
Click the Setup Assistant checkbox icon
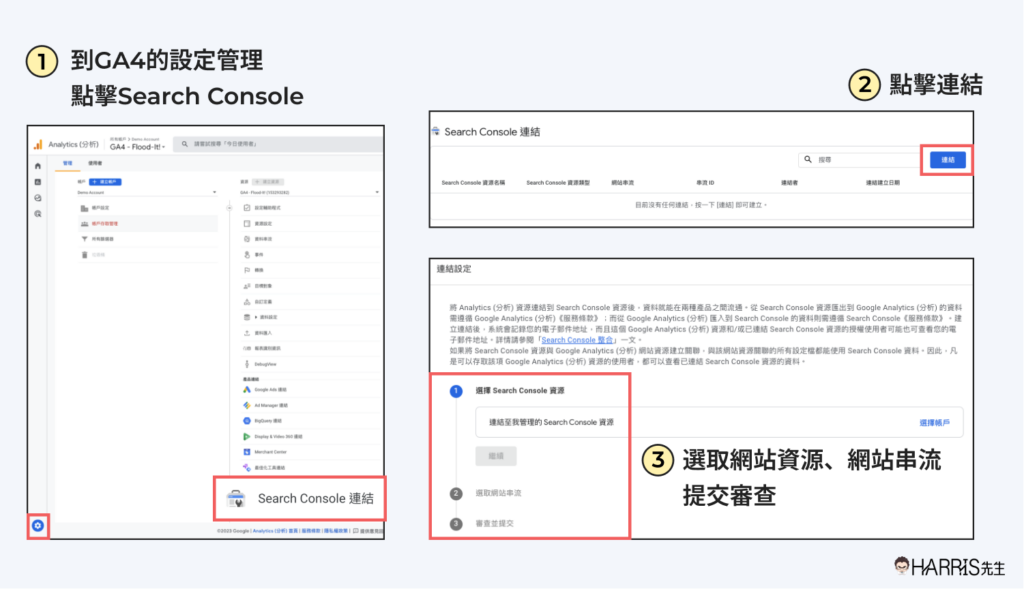(247, 208)
